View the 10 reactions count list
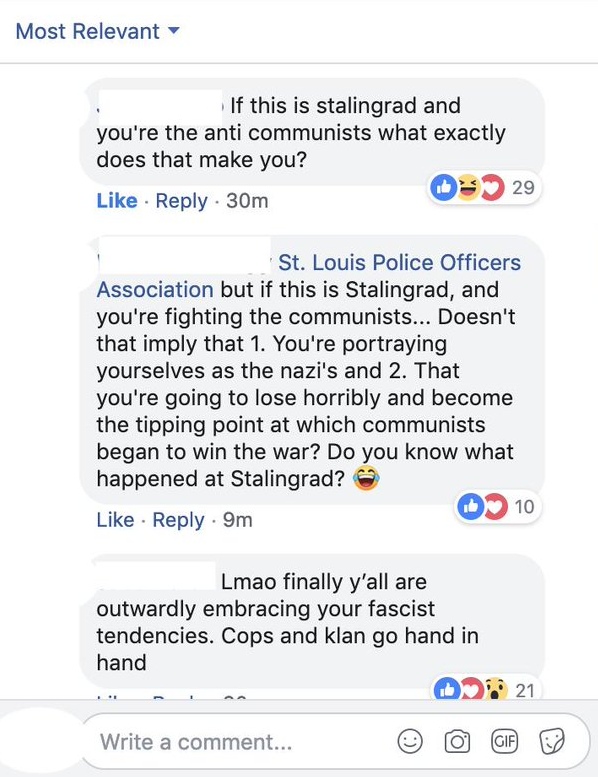This screenshot has width=598, height=777. point(524,506)
